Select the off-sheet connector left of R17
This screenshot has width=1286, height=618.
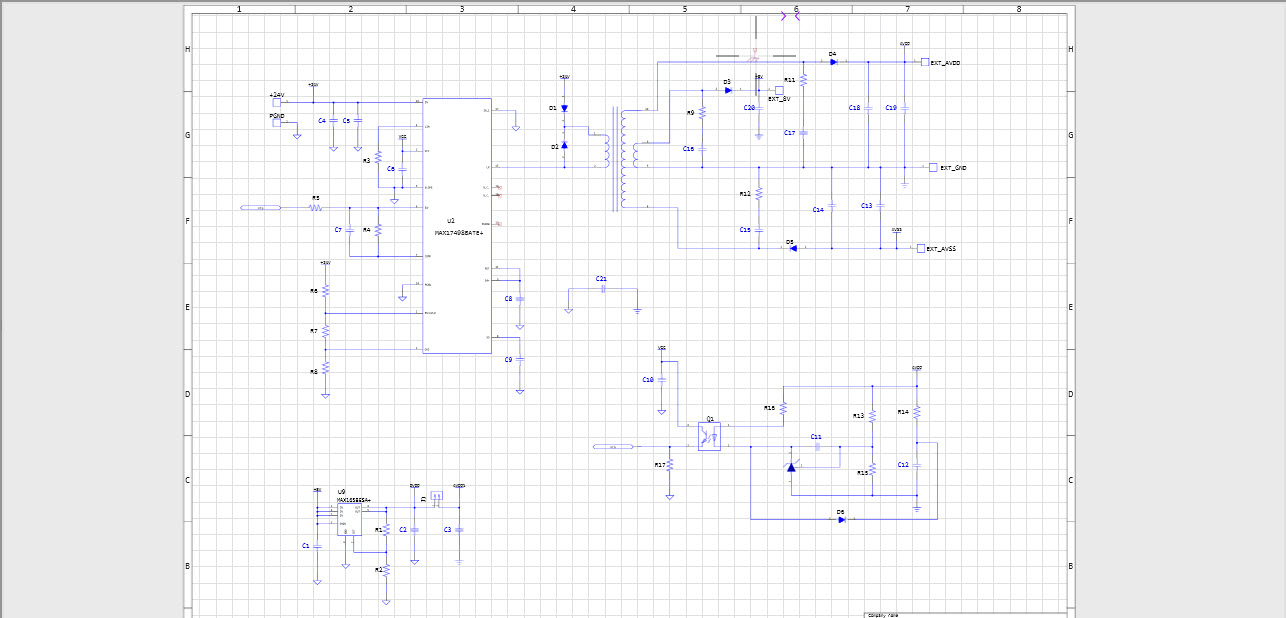point(614,446)
